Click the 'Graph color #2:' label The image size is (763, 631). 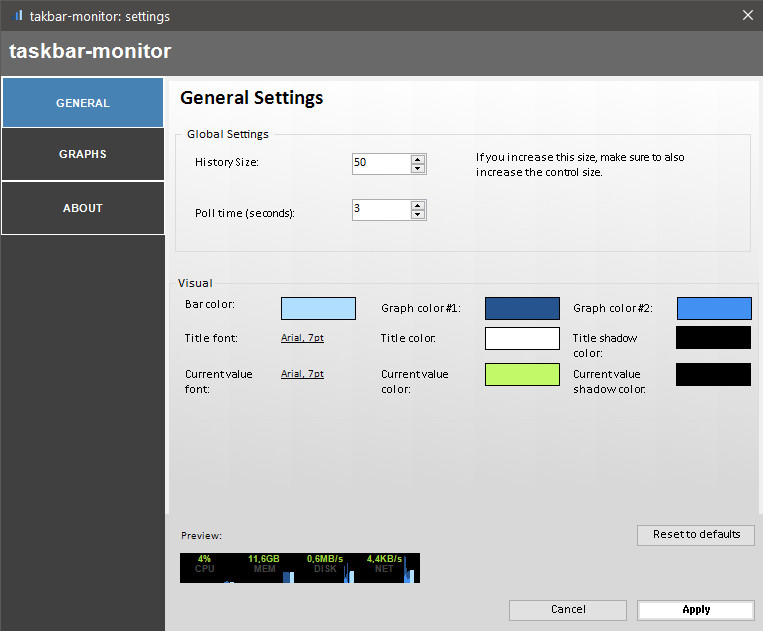613,308
